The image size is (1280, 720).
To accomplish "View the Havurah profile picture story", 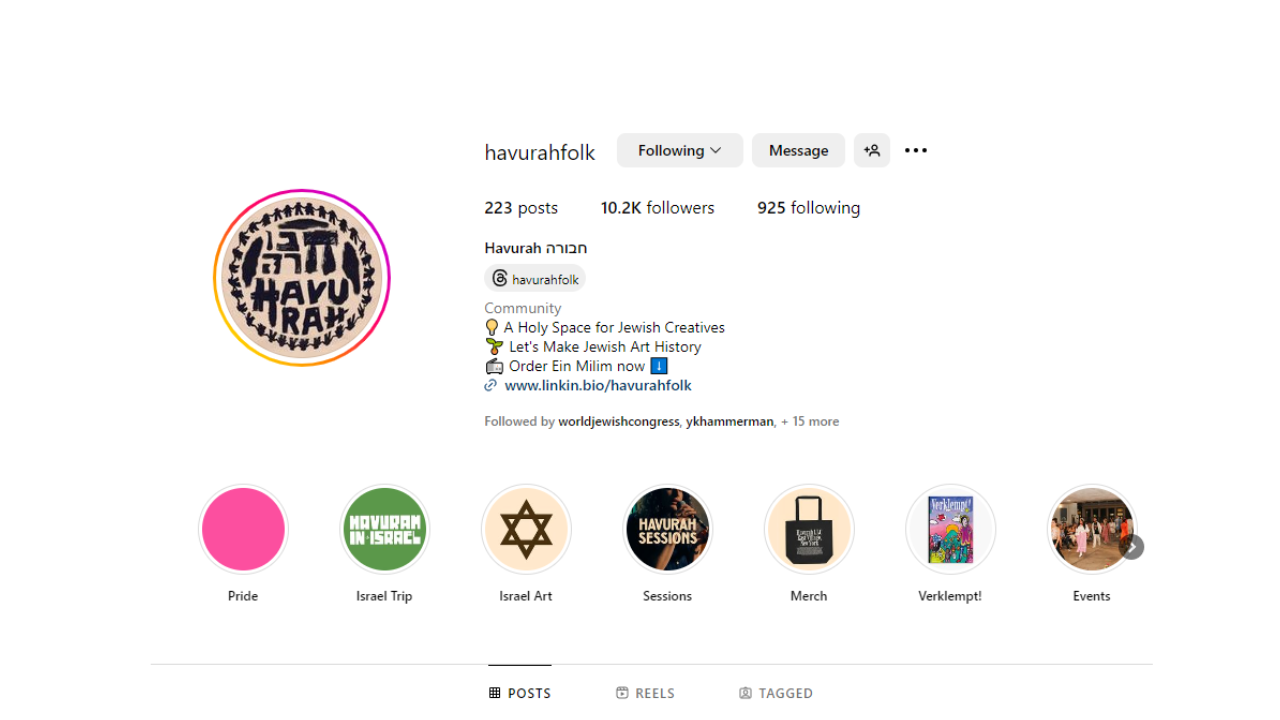I will (x=302, y=278).
